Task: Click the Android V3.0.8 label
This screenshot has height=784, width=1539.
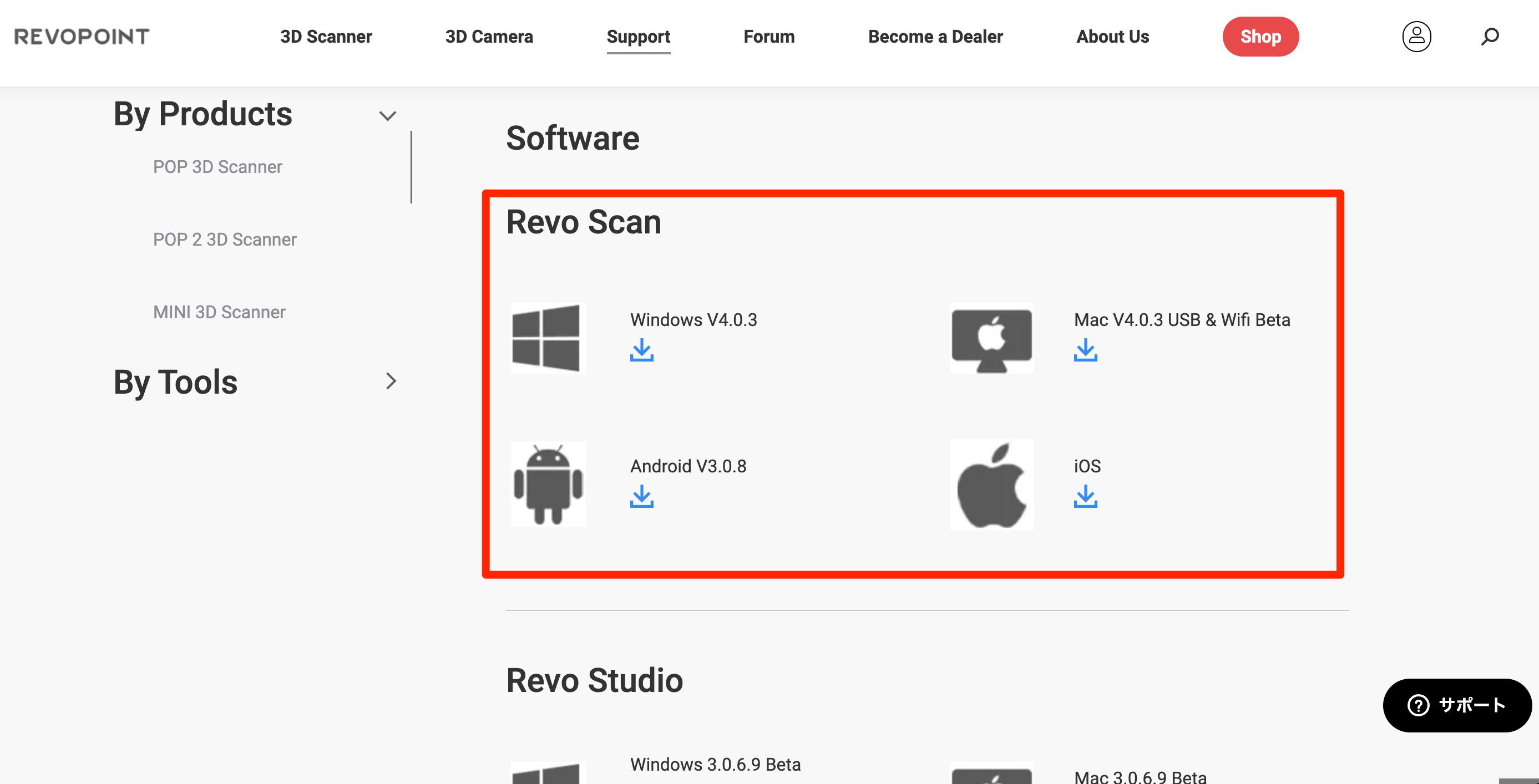Action: click(x=688, y=466)
